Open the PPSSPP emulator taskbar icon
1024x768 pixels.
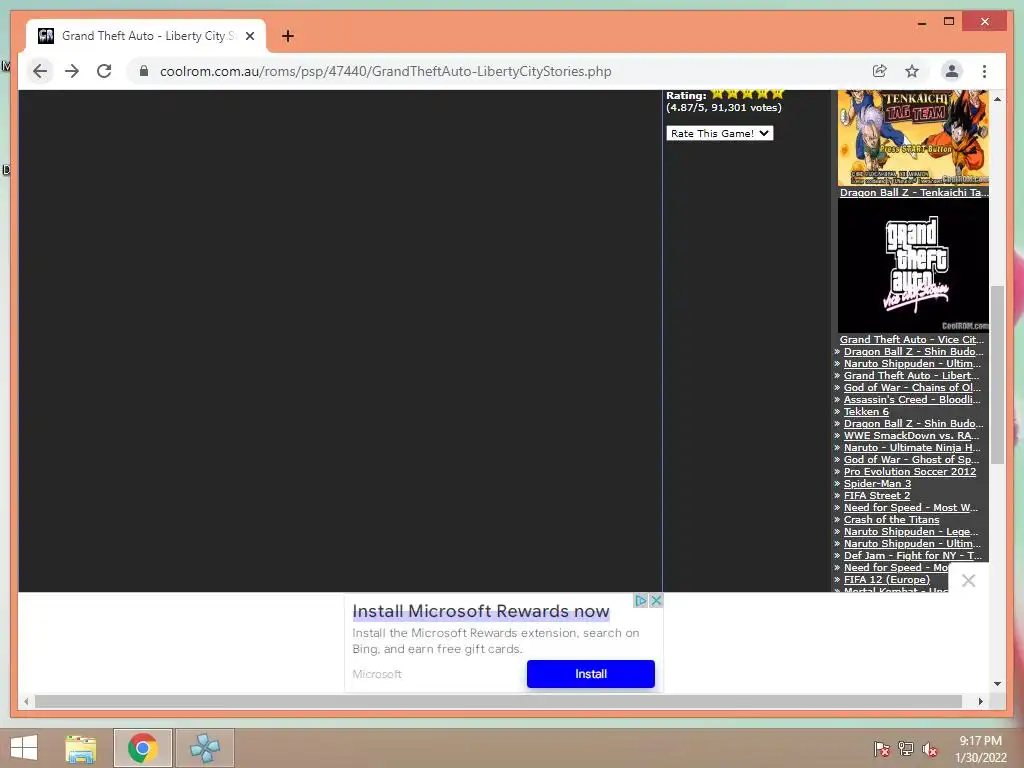(204, 748)
